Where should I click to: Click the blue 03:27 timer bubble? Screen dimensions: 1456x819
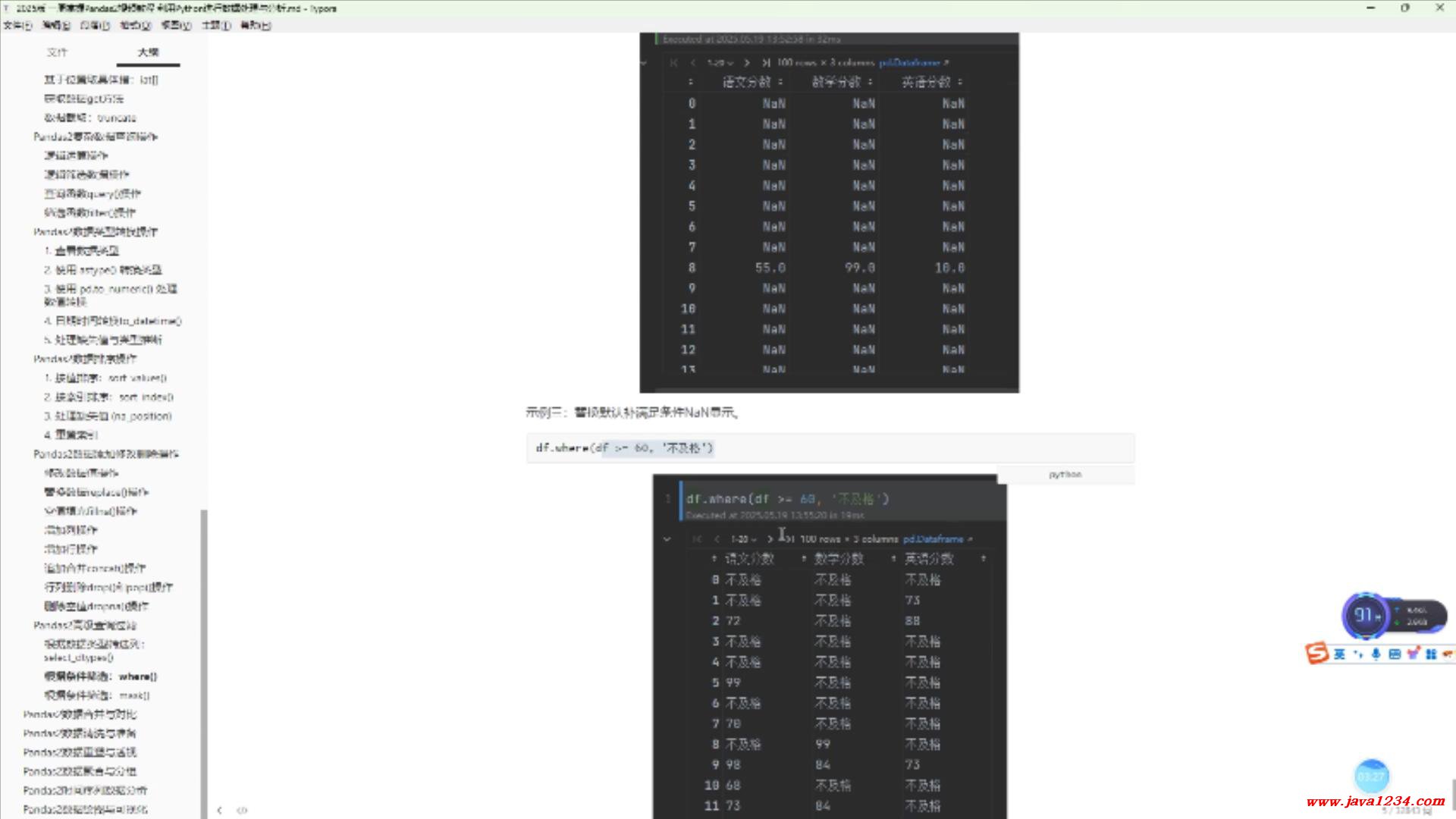tap(1371, 776)
